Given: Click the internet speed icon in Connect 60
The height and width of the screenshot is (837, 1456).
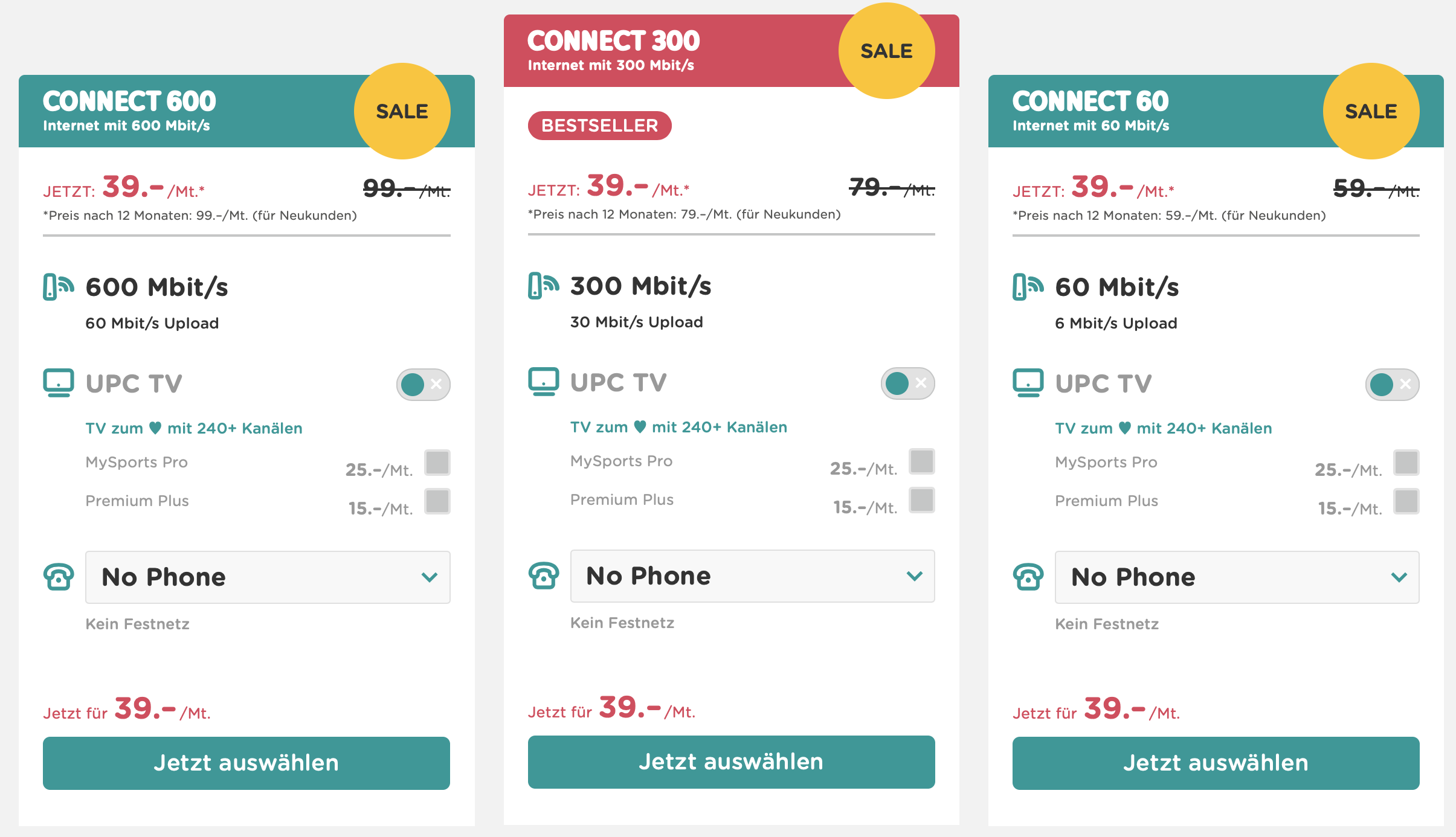Looking at the screenshot, I should point(1028,287).
